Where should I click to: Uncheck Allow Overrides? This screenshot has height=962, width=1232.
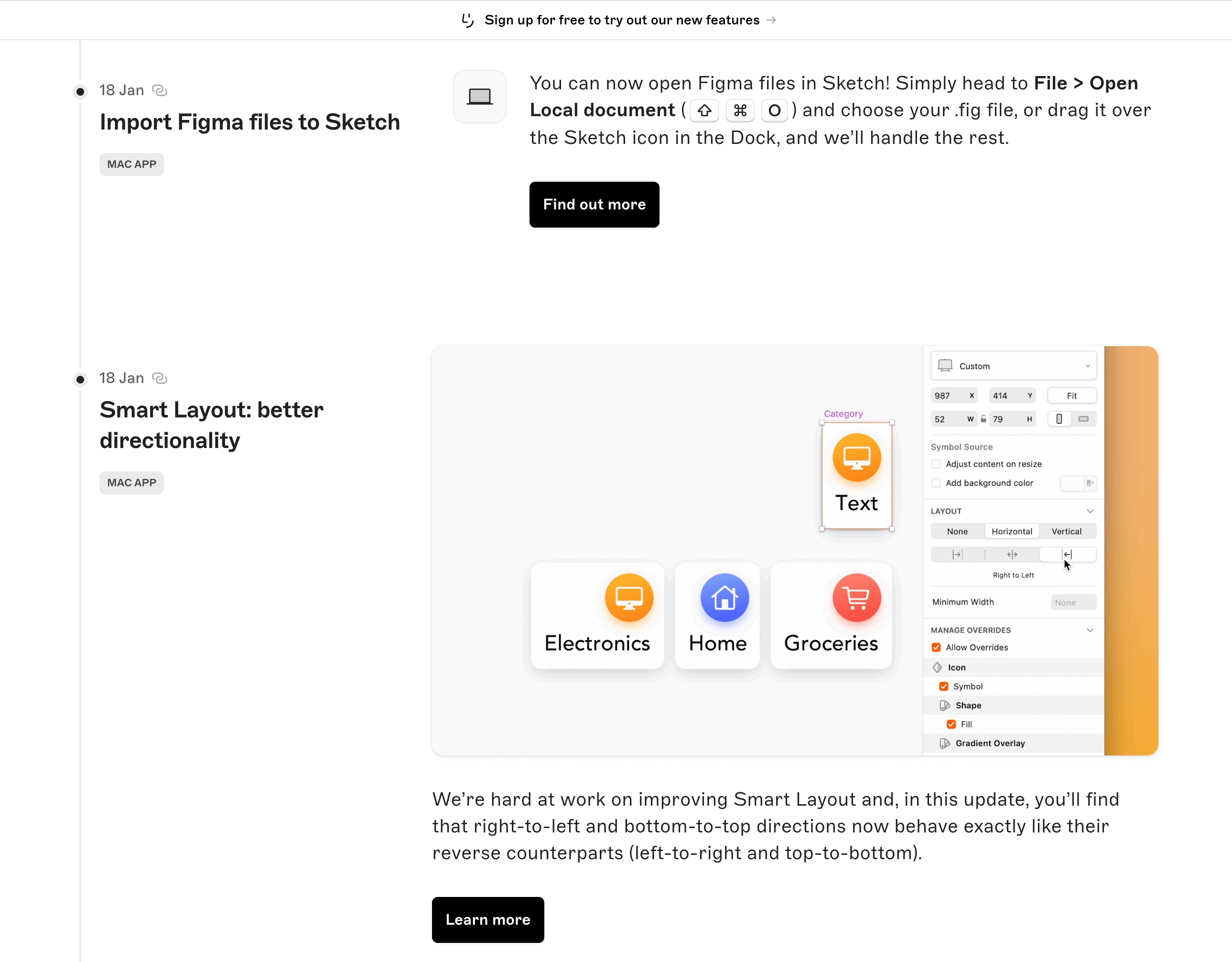[936, 647]
